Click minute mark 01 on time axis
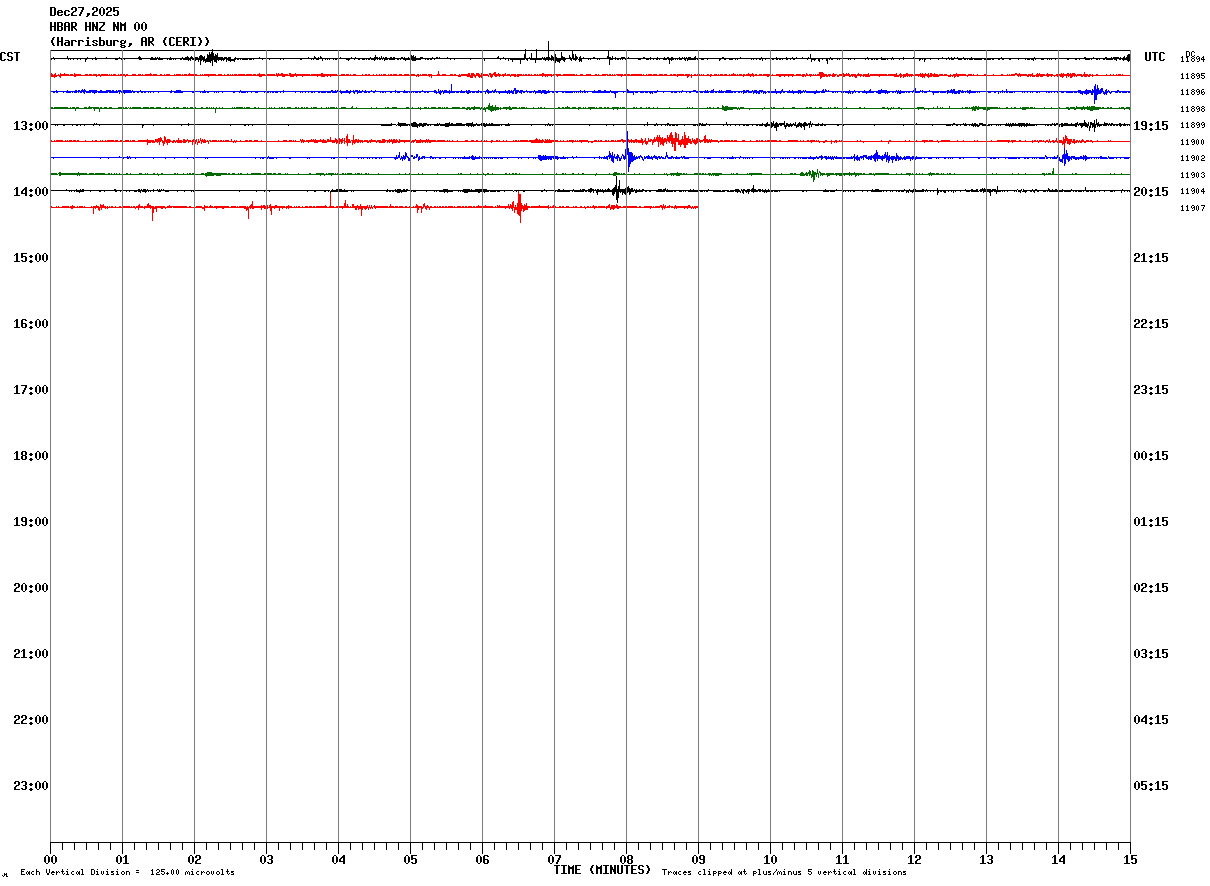1210x886 pixels. tap(122, 860)
